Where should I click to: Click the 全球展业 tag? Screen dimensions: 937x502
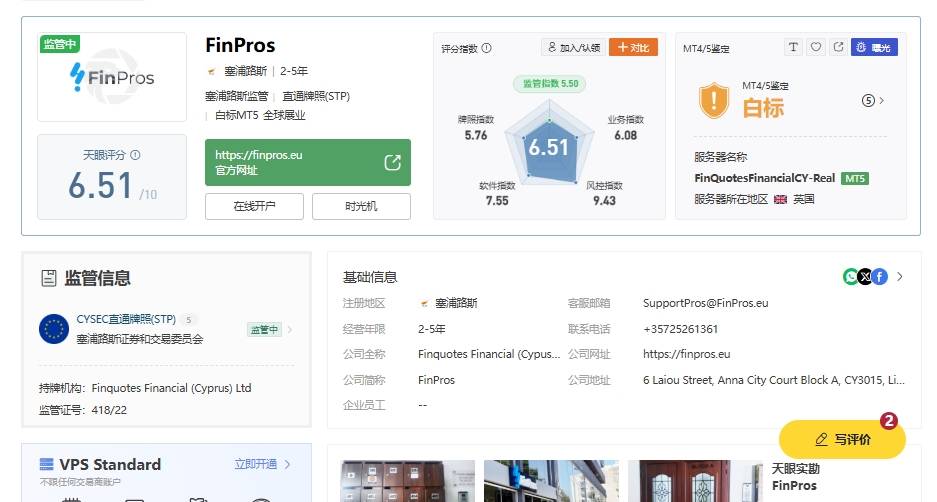(x=284, y=115)
